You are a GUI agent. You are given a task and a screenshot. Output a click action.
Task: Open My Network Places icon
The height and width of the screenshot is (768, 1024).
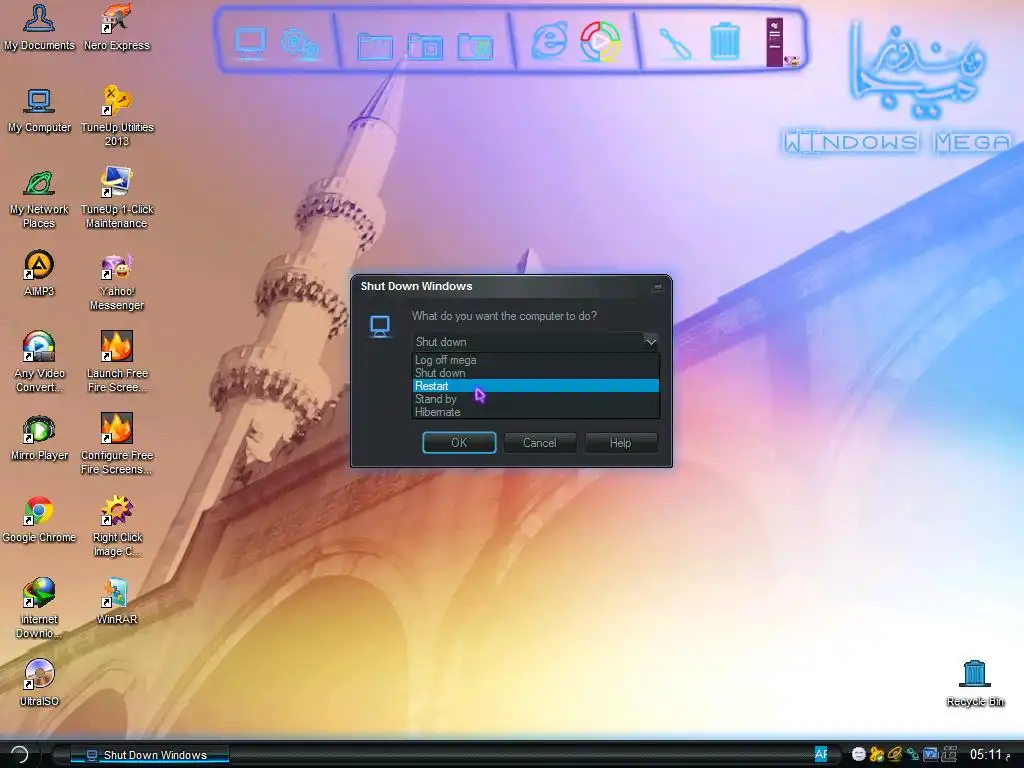pos(39,199)
